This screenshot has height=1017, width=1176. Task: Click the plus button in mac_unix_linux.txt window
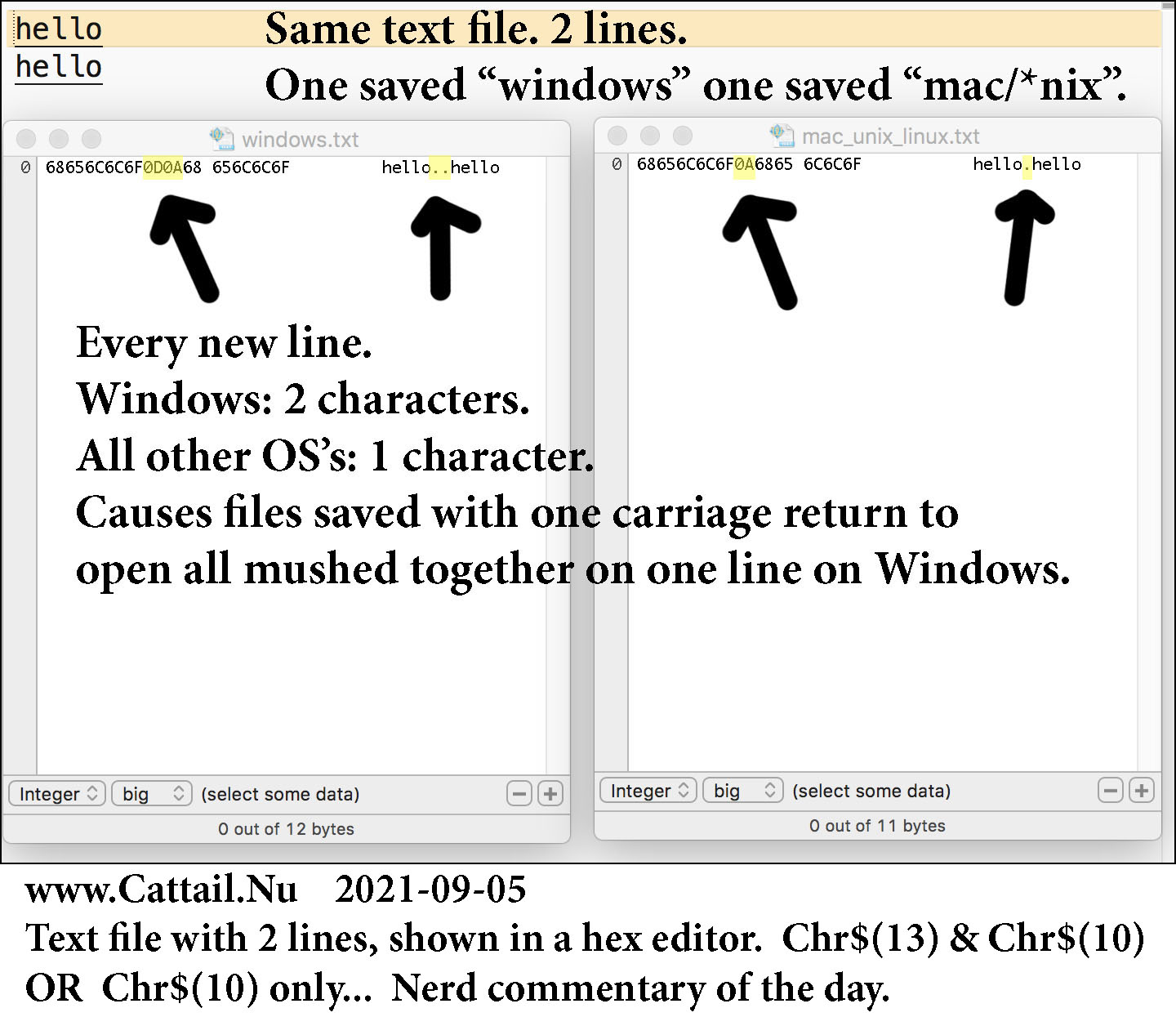tap(1142, 790)
